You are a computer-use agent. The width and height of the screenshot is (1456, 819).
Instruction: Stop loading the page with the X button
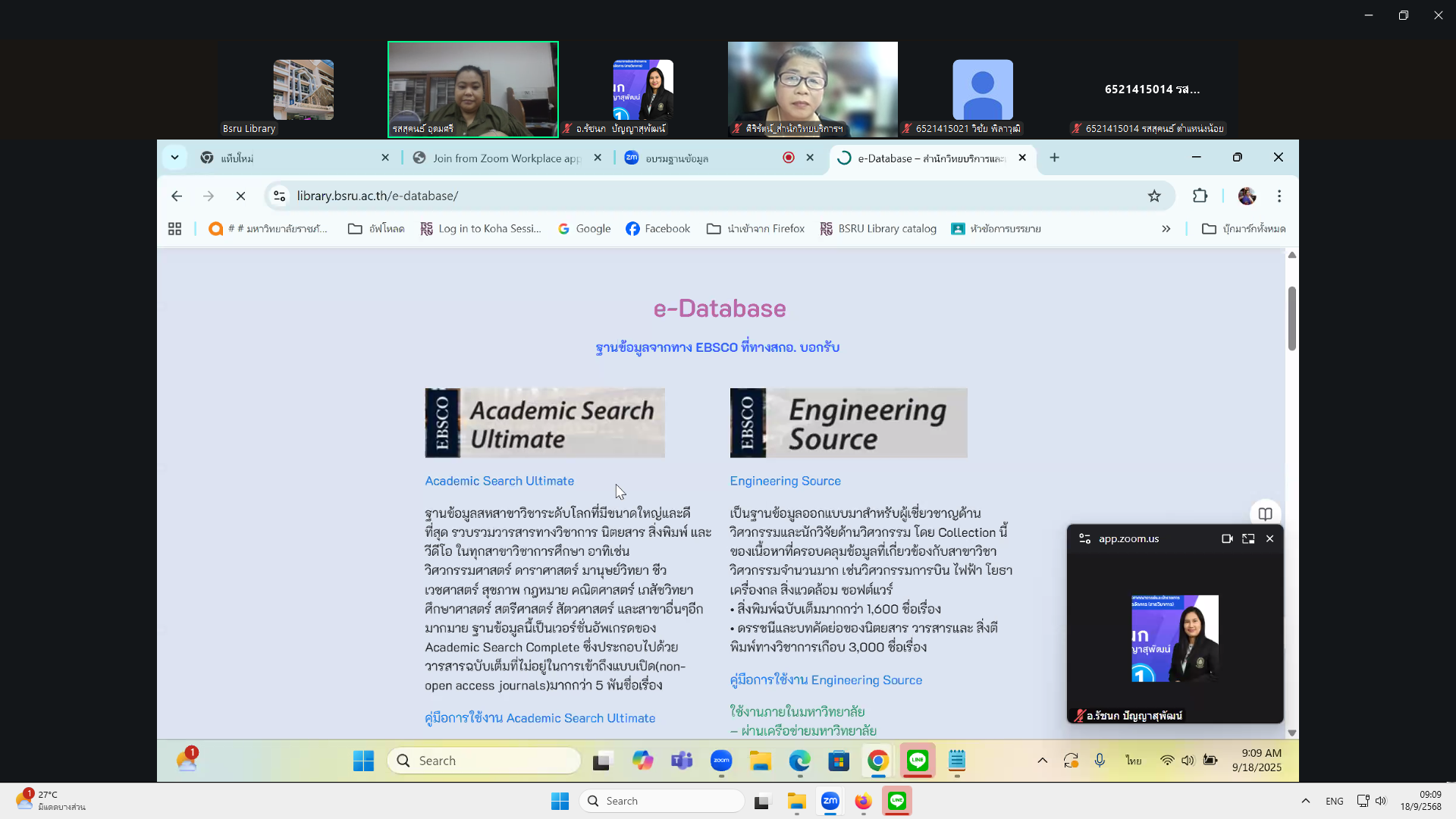pos(240,196)
